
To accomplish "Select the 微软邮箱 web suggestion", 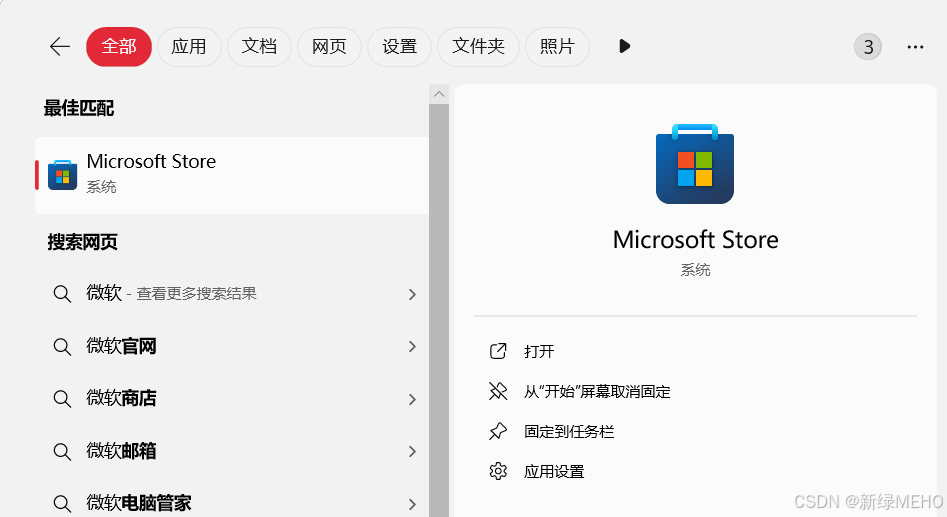I will click(232, 451).
